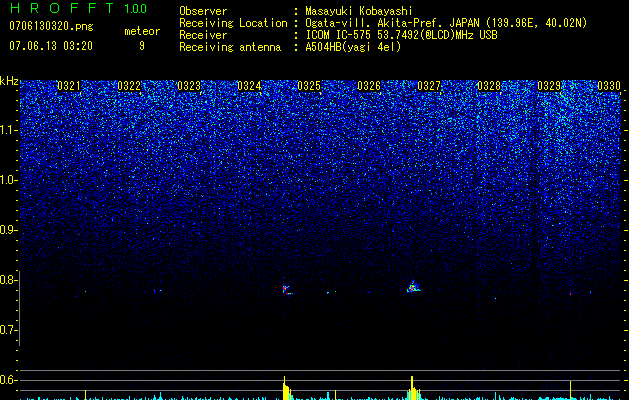Click the 0323 time marker

tap(189, 86)
